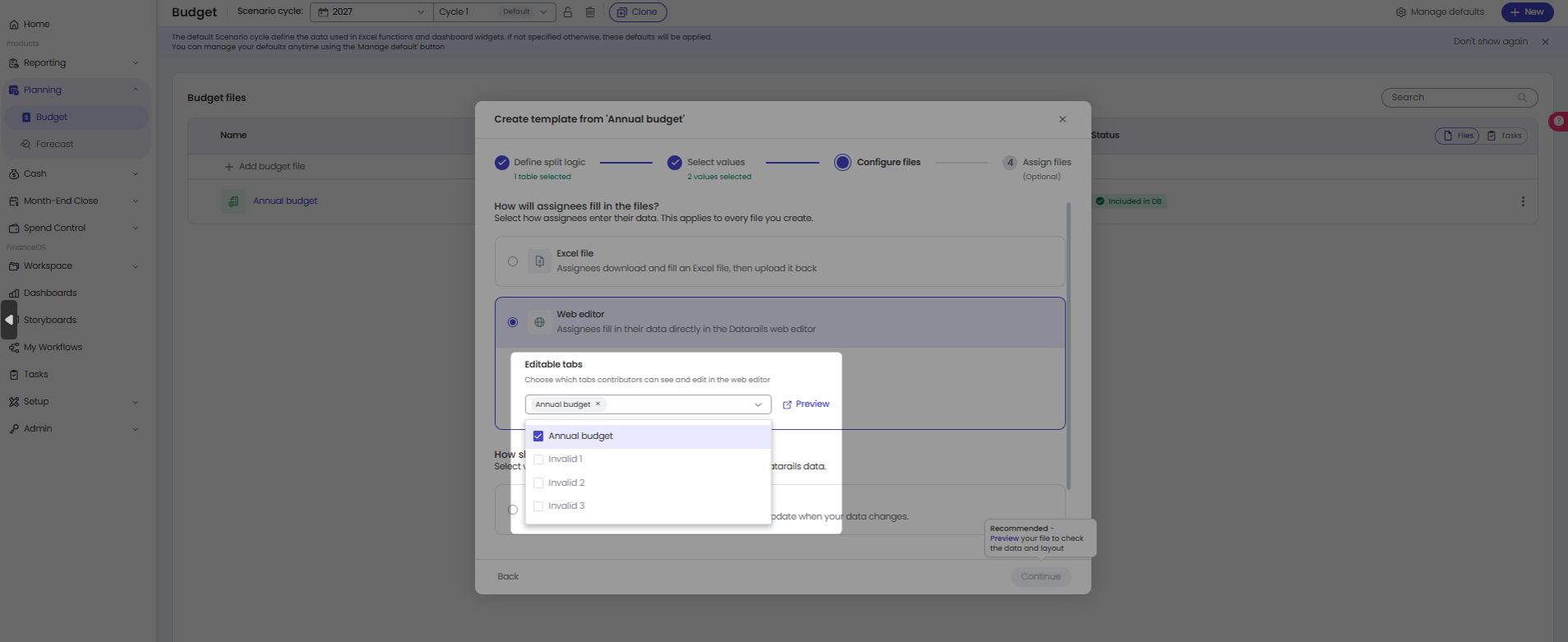Image resolution: width=1568 pixels, height=642 pixels.
Task: Click the Home icon in sidebar
Action: 14,25
